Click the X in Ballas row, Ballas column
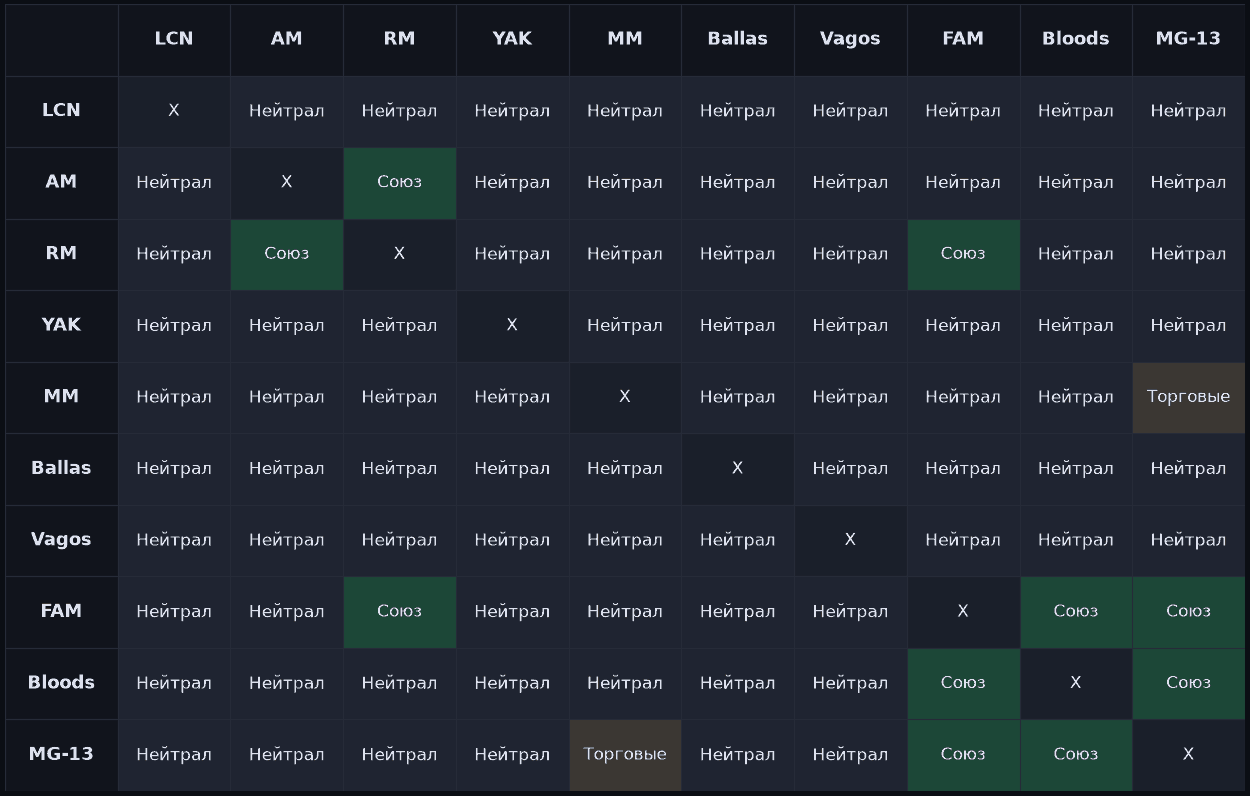Viewport: 1250px width, 796px height. [x=738, y=468]
